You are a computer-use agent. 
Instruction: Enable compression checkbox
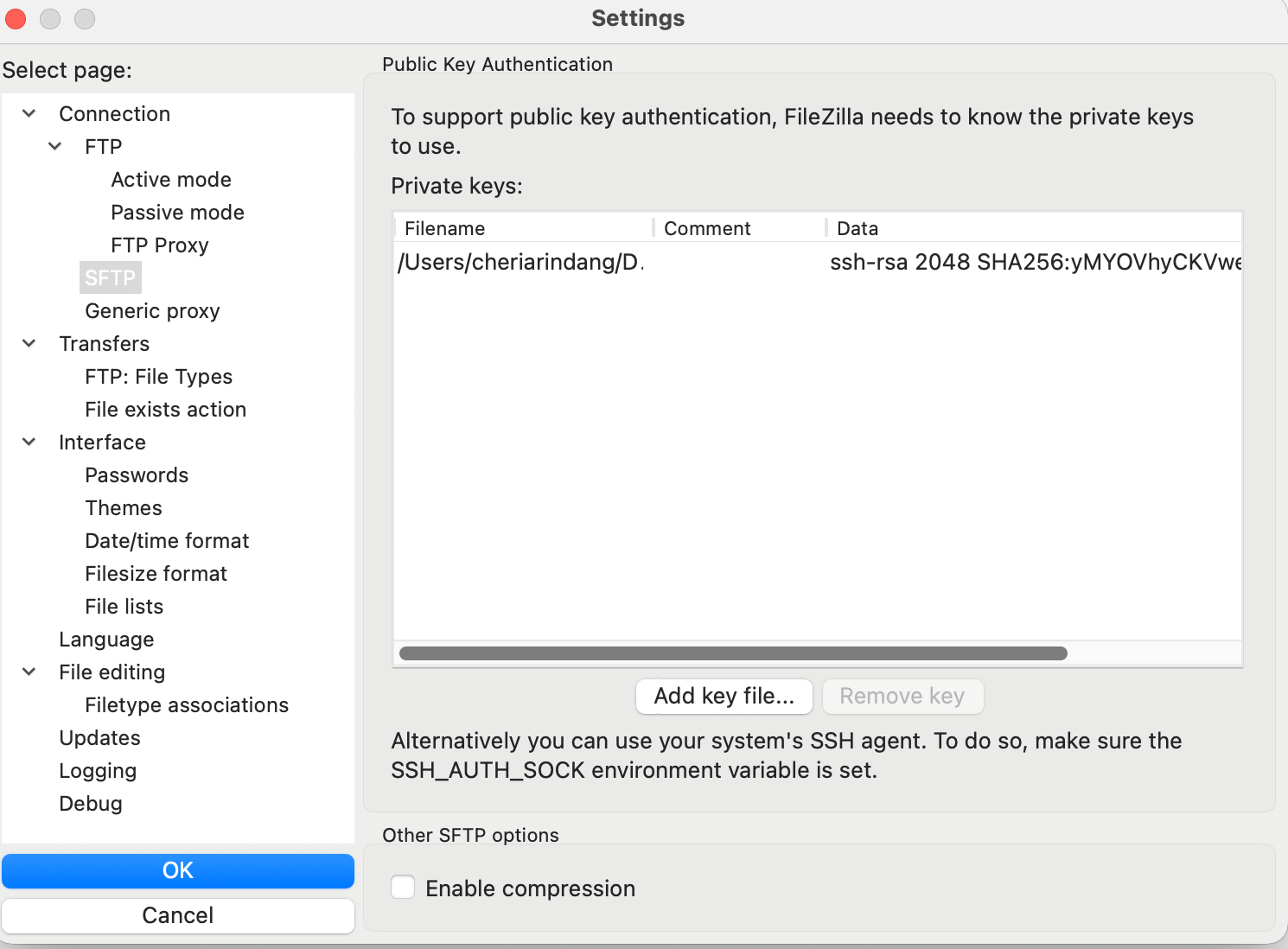(403, 888)
